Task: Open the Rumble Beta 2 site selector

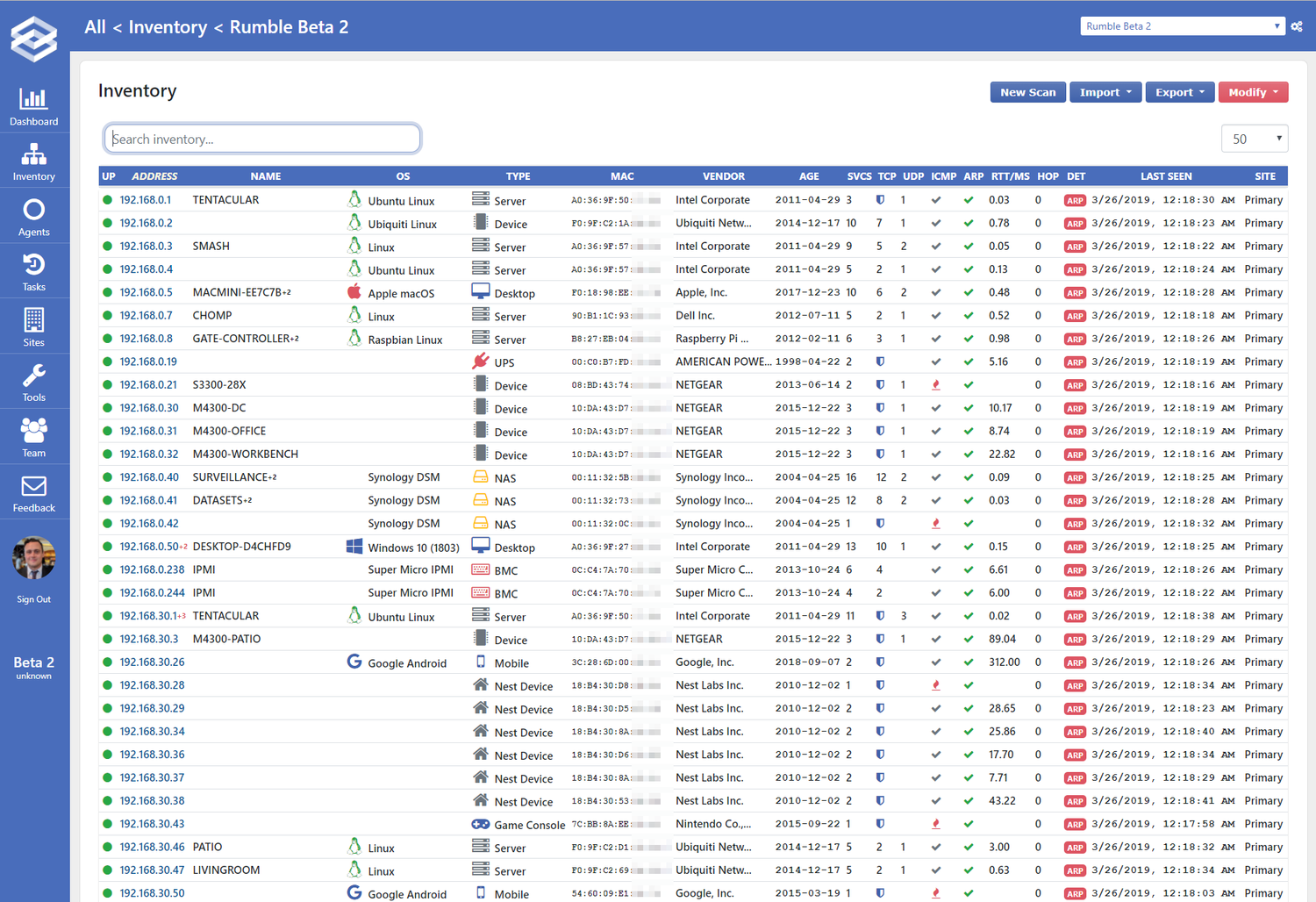Action: tap(1181, 25)
